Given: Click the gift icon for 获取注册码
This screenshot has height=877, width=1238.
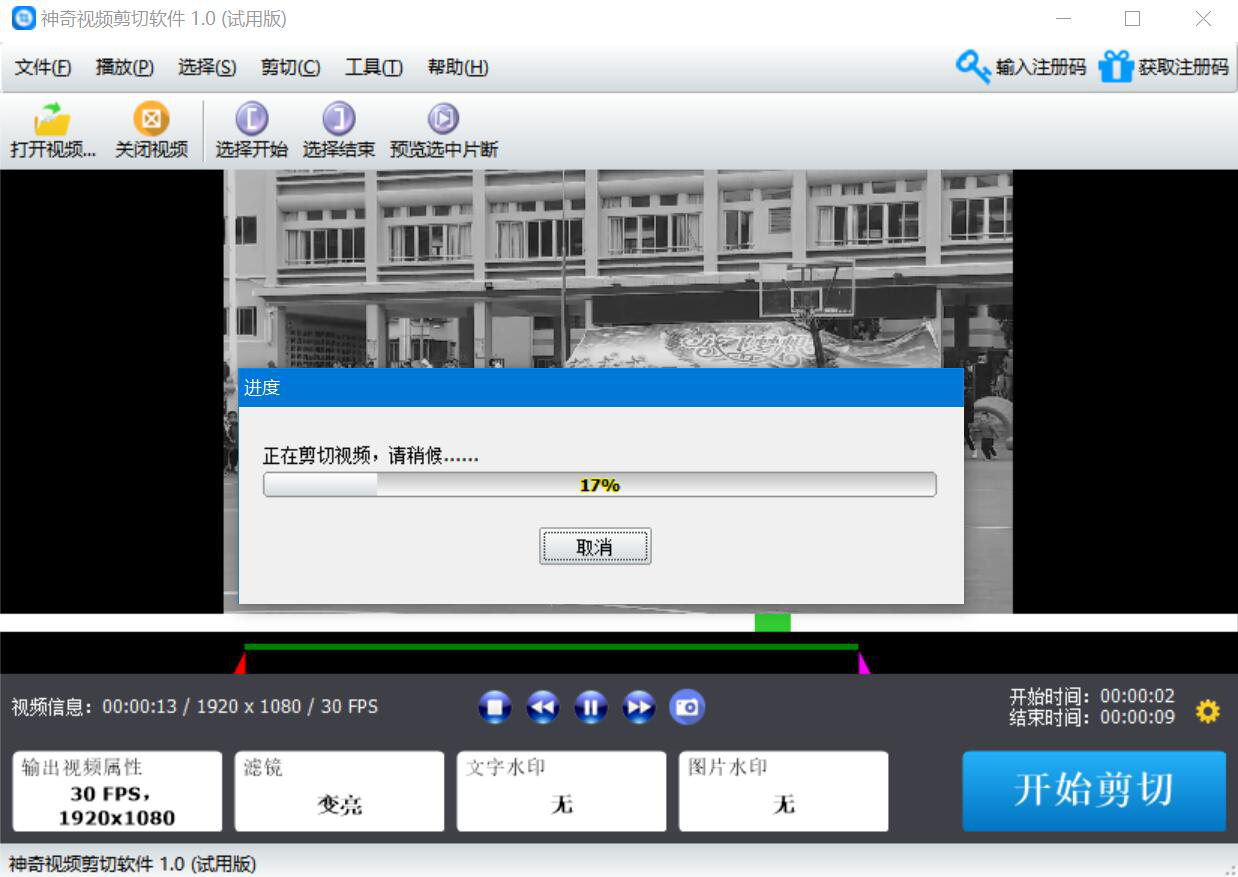Looking at the screenshot, I should (x=1115, y=67).
